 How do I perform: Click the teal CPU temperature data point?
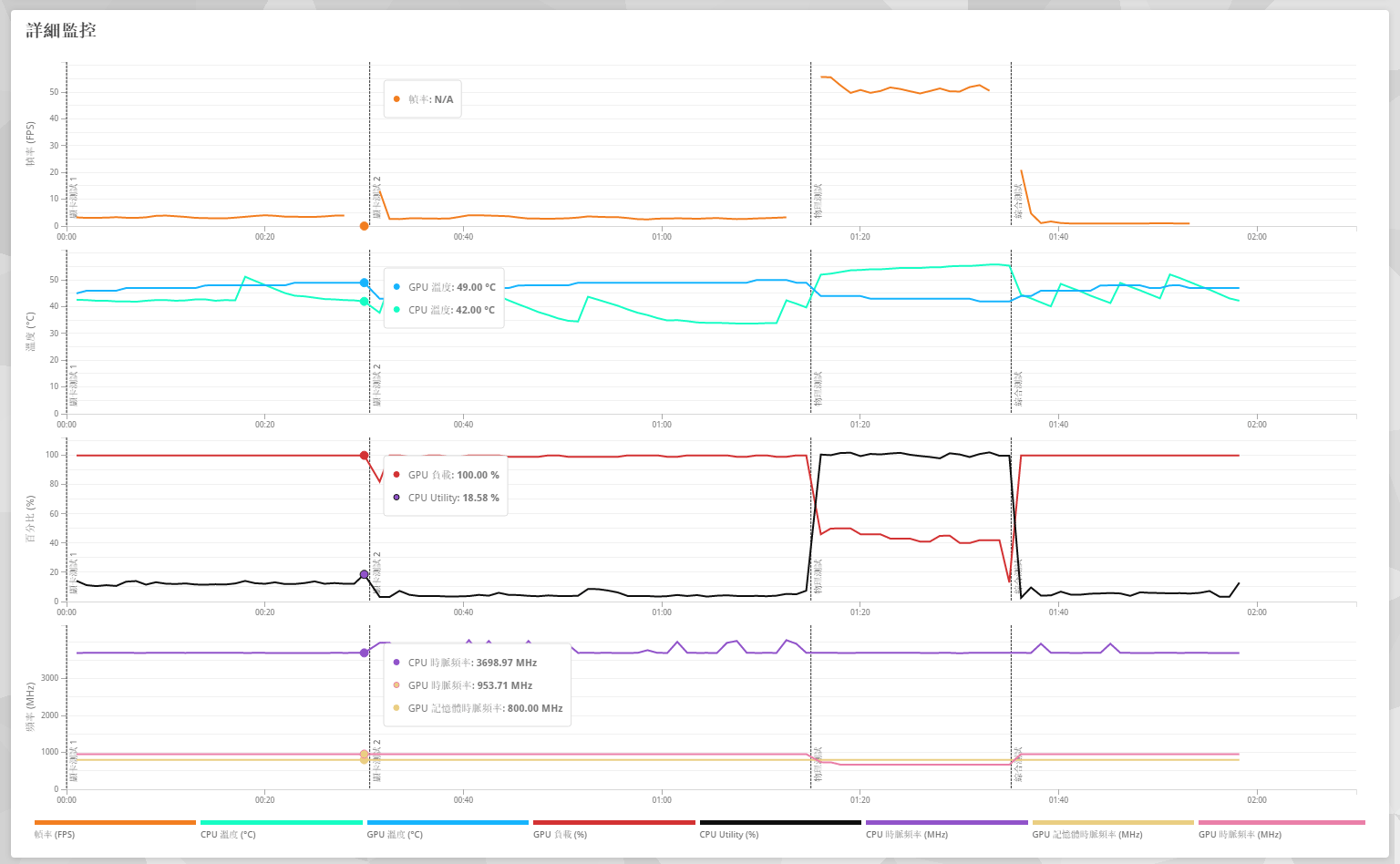click(x=364, y=302)
